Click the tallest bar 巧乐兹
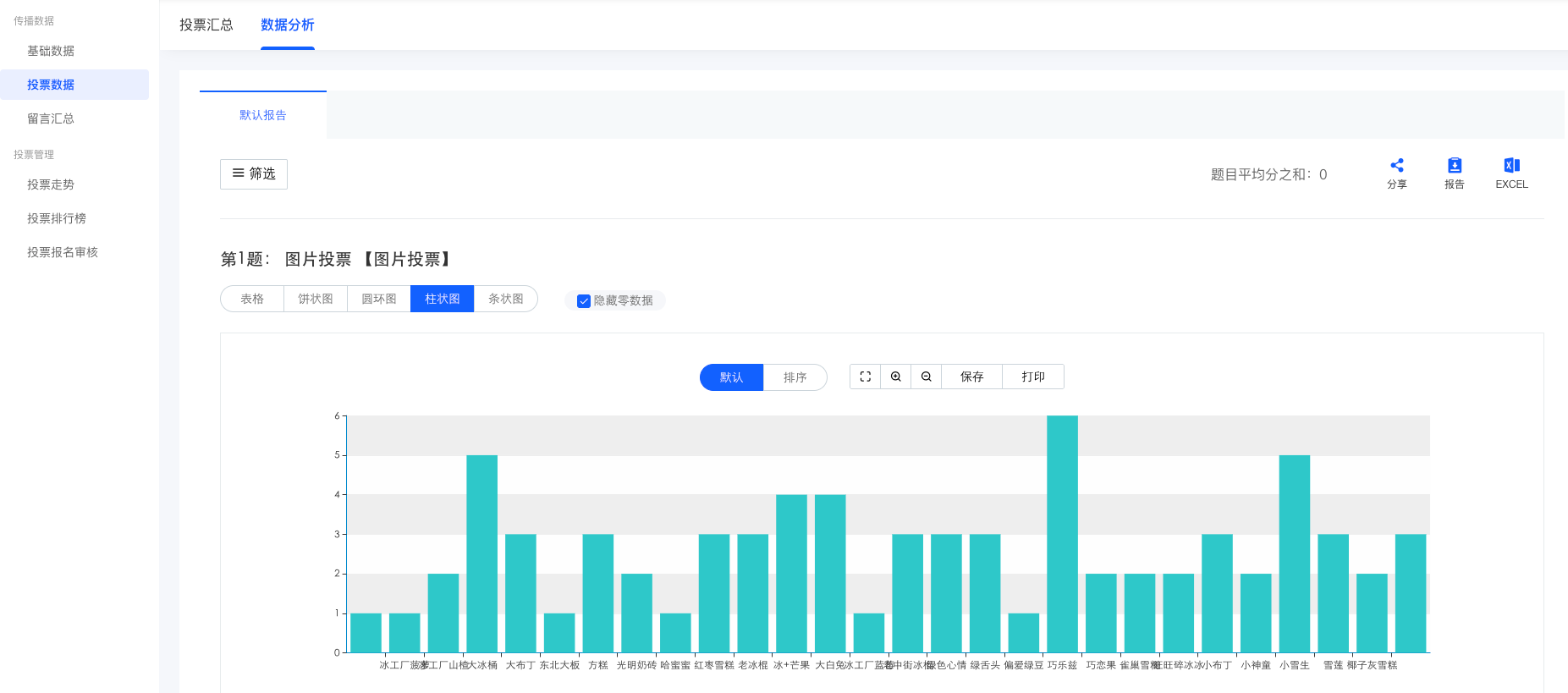This screenshot has width=1568, height=693. point(1062,533)
